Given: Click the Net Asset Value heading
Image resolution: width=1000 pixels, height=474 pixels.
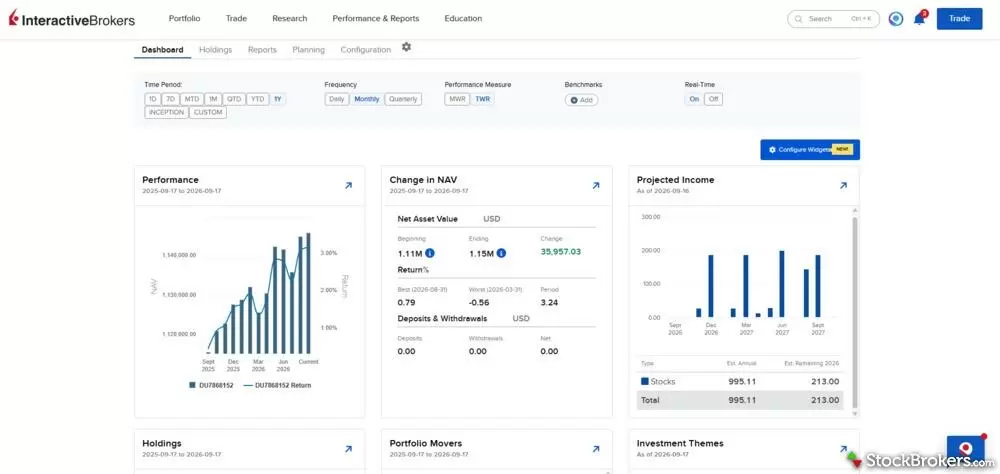Looking at the screenshot, I should tap(427, 219).
